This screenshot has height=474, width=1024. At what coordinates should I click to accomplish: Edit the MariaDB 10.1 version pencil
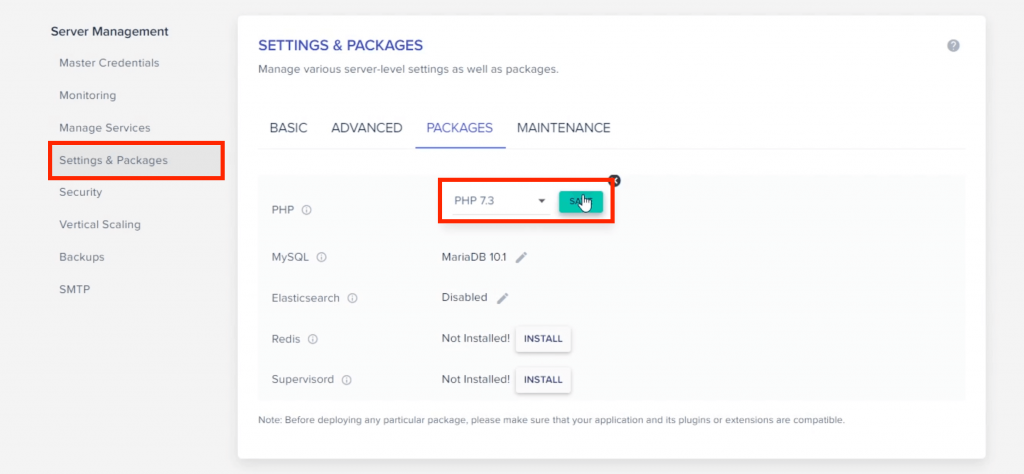click(x=521, y=258)
